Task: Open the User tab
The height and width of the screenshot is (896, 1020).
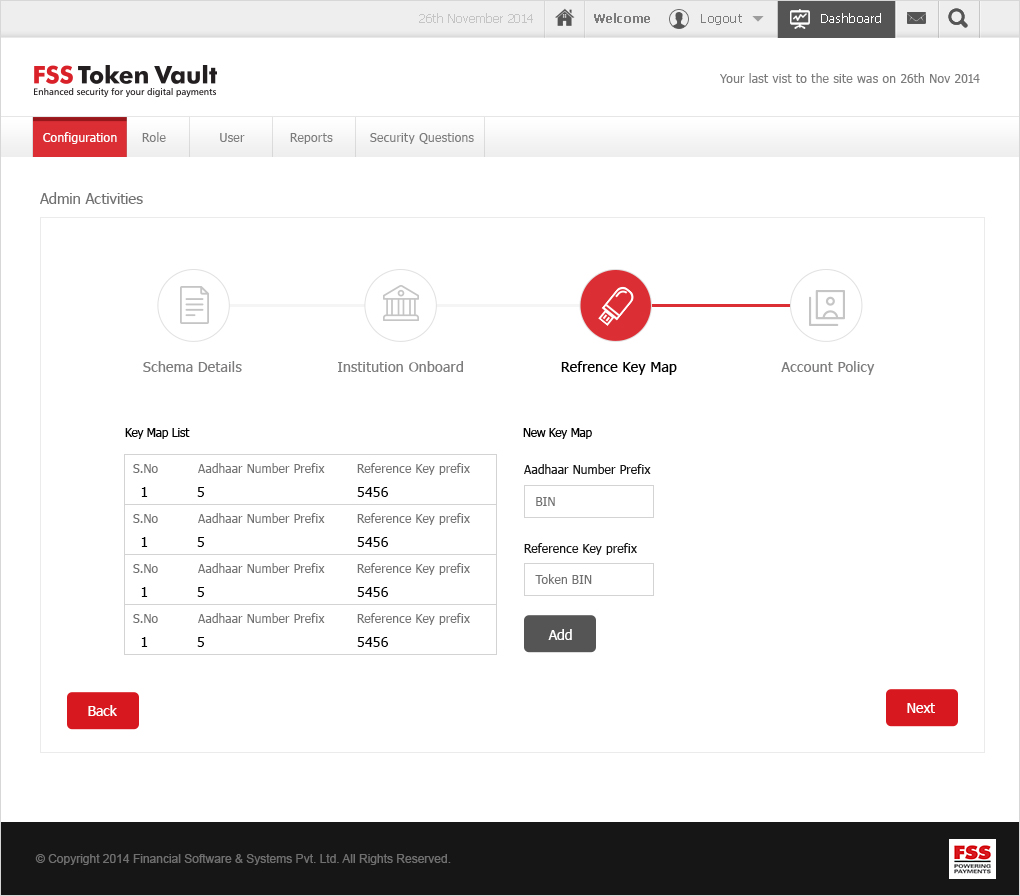Action: pos(231,138)
